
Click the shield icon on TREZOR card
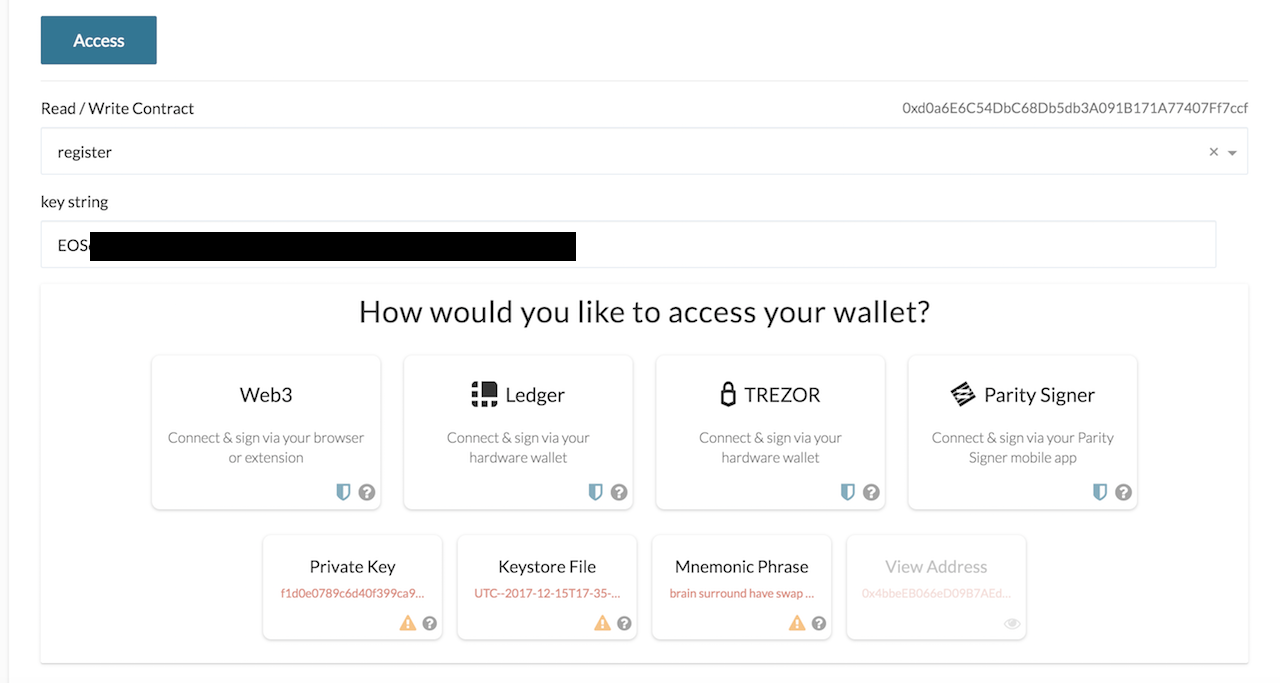848,492
